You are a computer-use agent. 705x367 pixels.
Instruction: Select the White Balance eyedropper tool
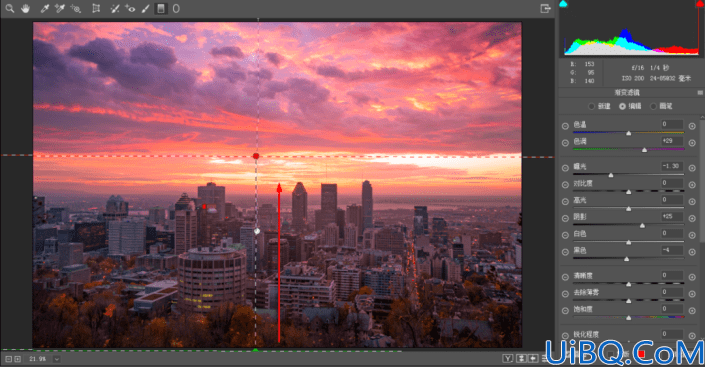pos(45,8)
